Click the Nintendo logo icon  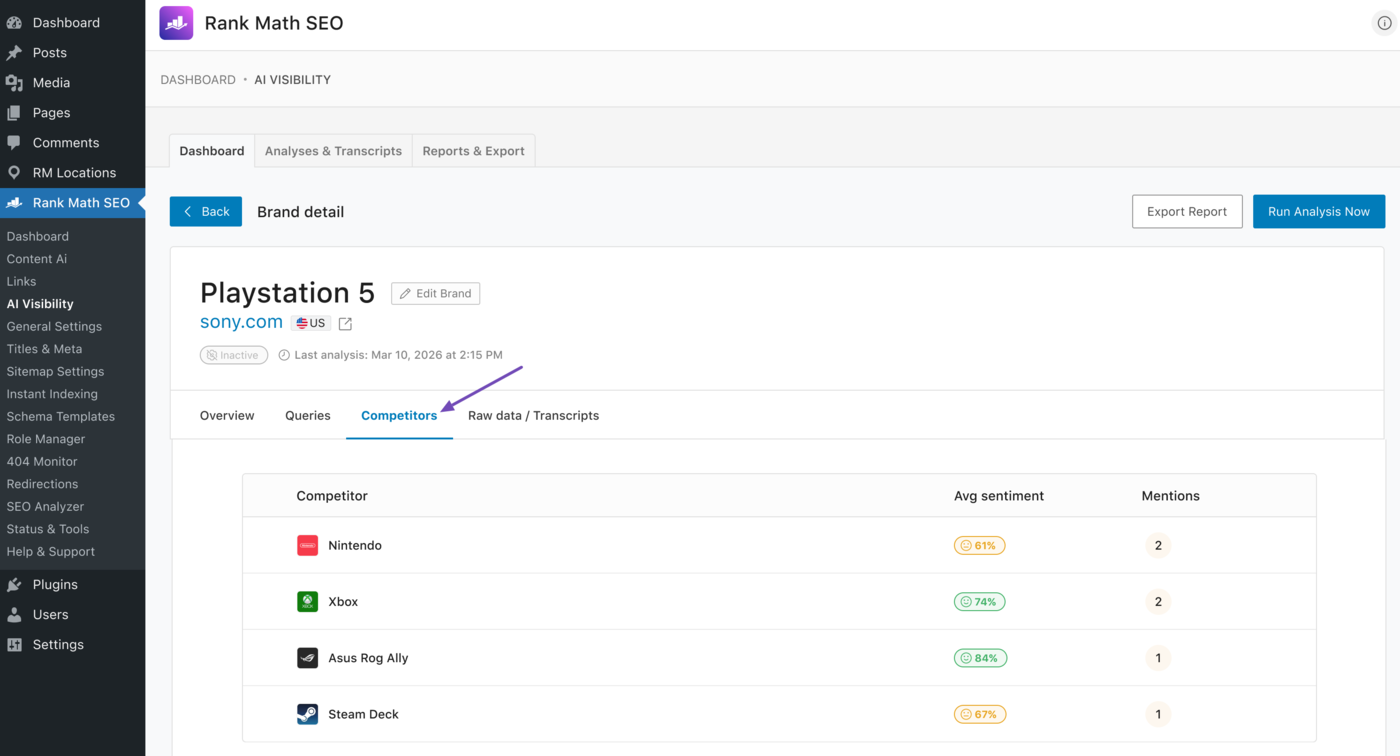tap(308, 545)
